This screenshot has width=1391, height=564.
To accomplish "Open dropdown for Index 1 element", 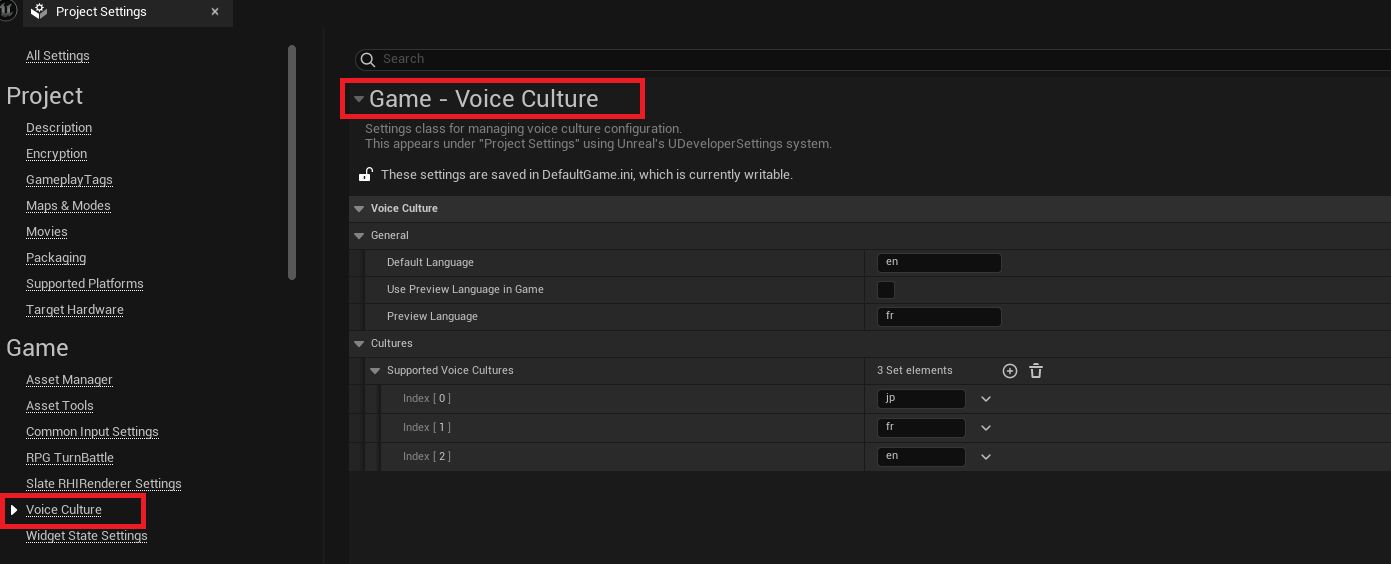I will (986, 428).
